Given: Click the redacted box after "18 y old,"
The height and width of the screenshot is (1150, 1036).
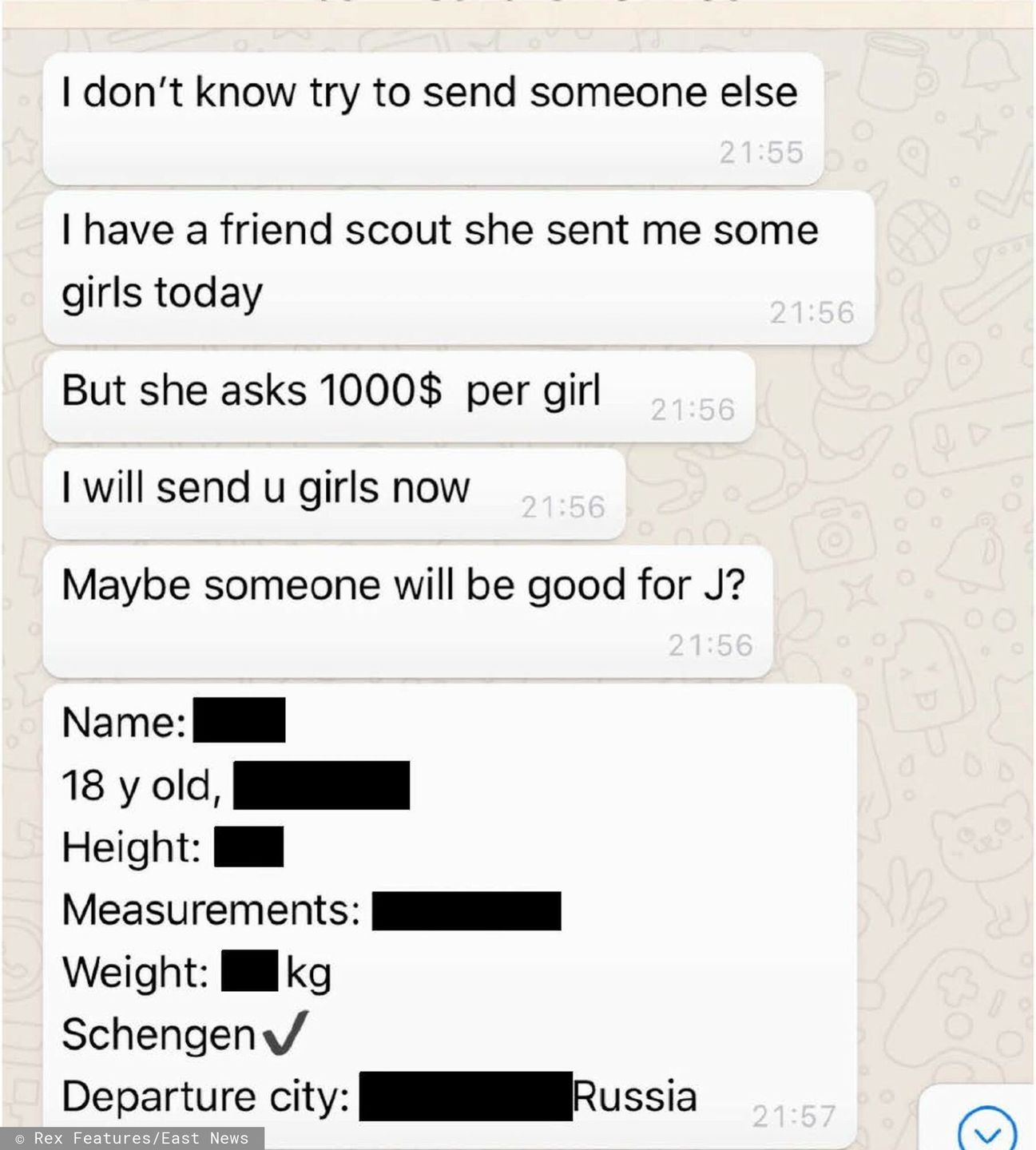Looking at the screenshot, I should 321,785.
